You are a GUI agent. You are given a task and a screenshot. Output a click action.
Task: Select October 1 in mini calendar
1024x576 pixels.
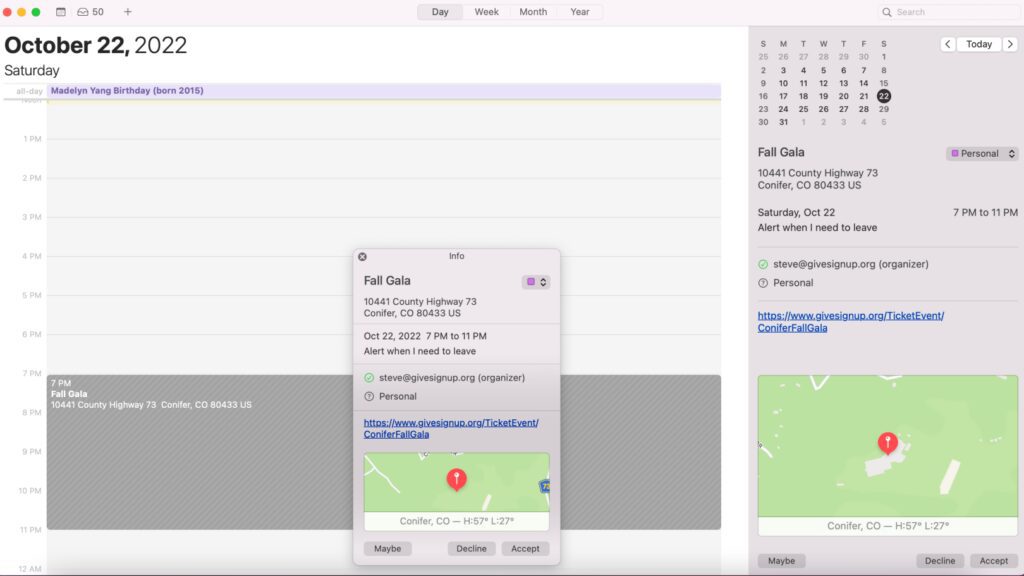point(884,57)
